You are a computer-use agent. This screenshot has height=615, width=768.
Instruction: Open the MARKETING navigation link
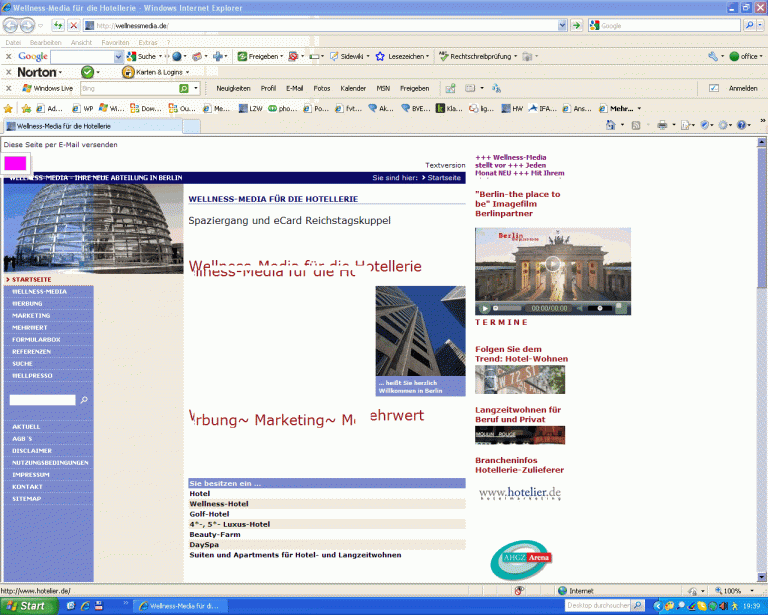(31, 315)
